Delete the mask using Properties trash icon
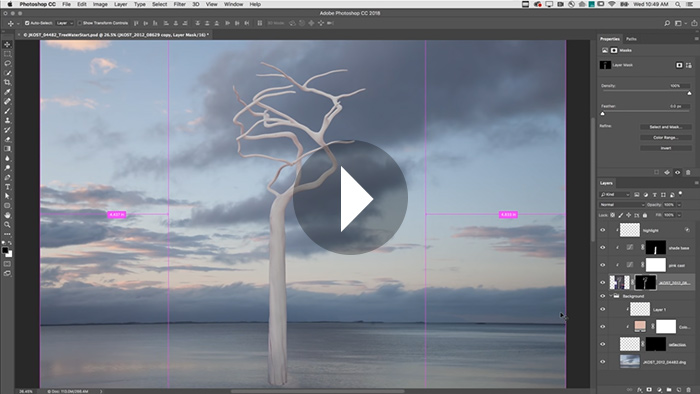700x394 pixels. click(688, 172)
